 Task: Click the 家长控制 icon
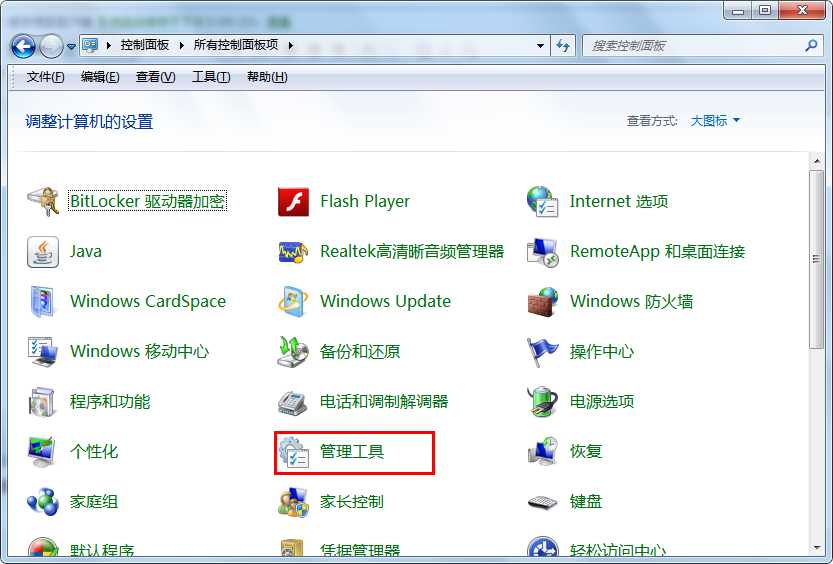coord(293,502)
